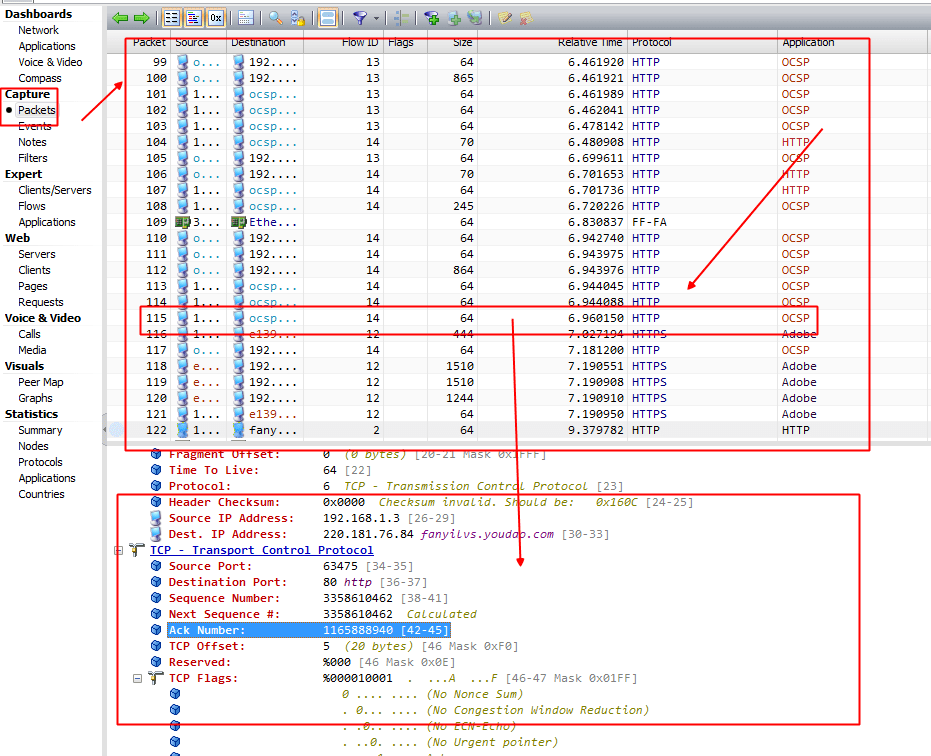Click the TCP - Transport Control Protocol link
The image size is (931, 756).
262,551
